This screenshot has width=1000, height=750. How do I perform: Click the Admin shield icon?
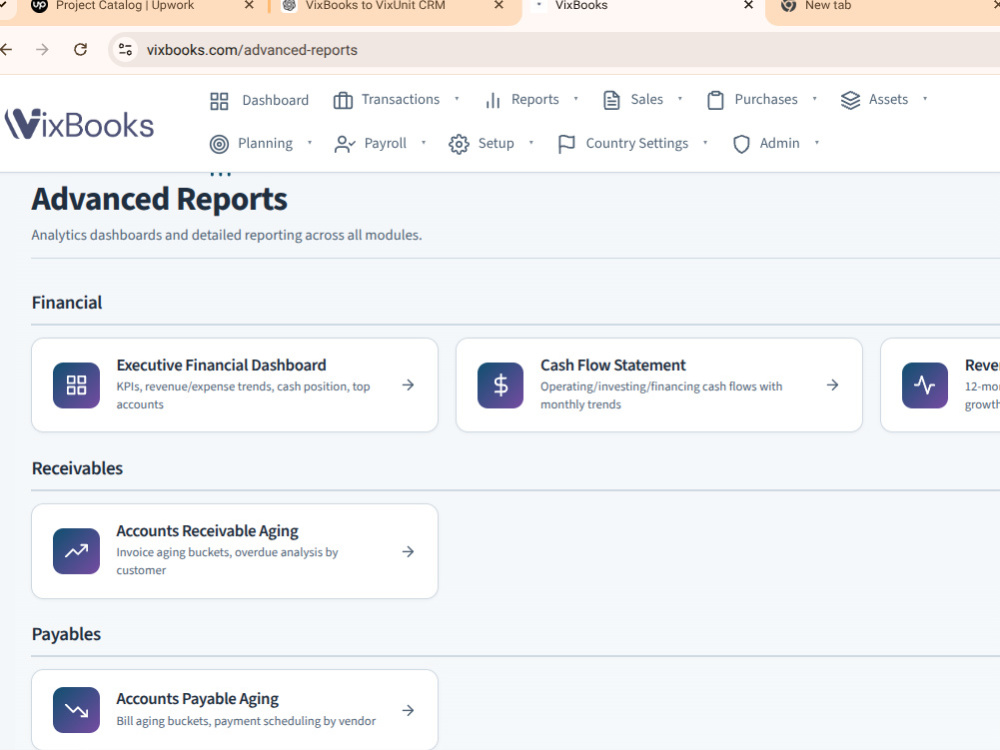point(741,144)
